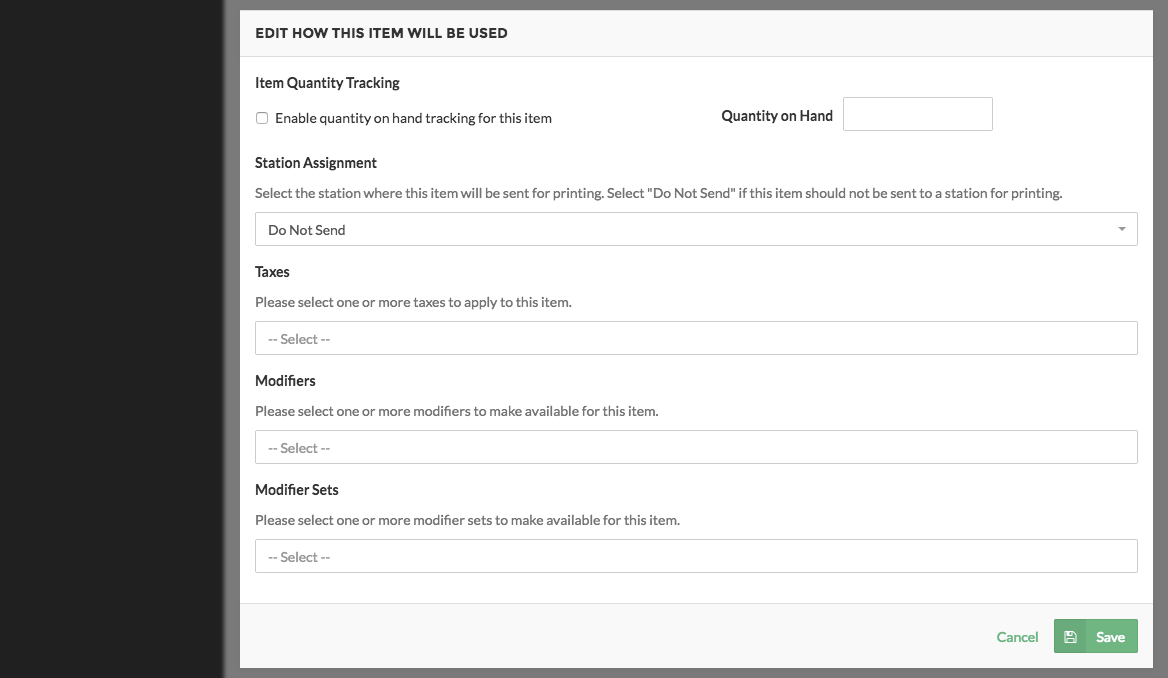Image resolution: width=1168 pixels, height=678 pixels.
Task: Click the 'Edit How This Item Will Be Used' header
Action: pos(381,33)
